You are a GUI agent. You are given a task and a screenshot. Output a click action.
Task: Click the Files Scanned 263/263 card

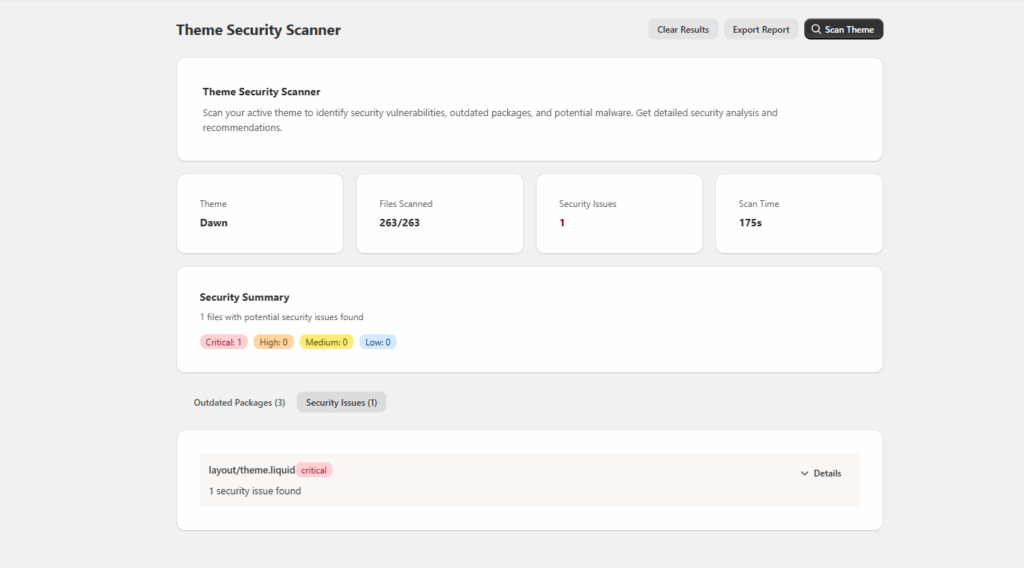pyautogui.click(x=440, y=213)
